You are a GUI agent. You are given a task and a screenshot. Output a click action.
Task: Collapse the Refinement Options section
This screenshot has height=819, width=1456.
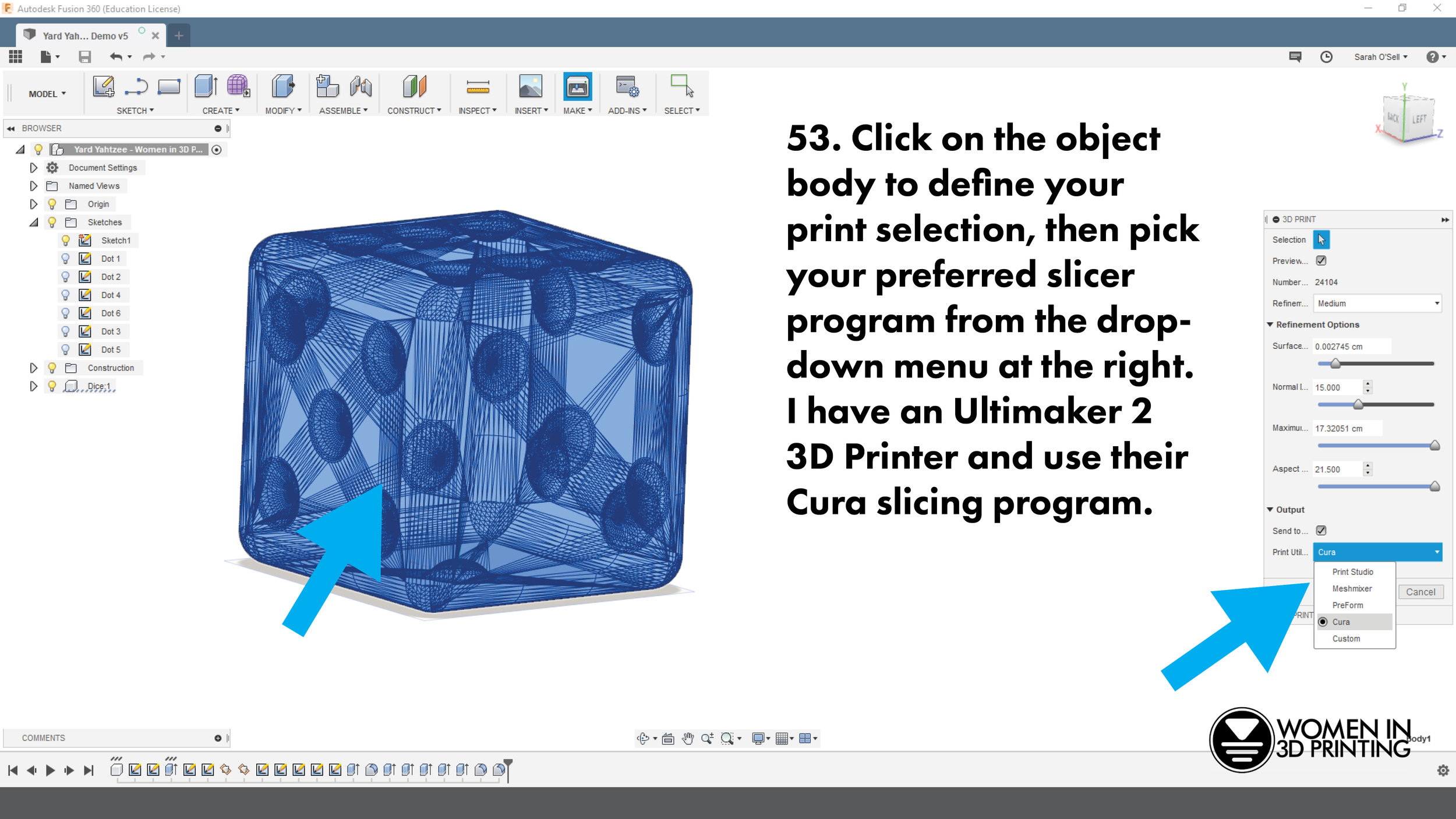pos(1270,324)
